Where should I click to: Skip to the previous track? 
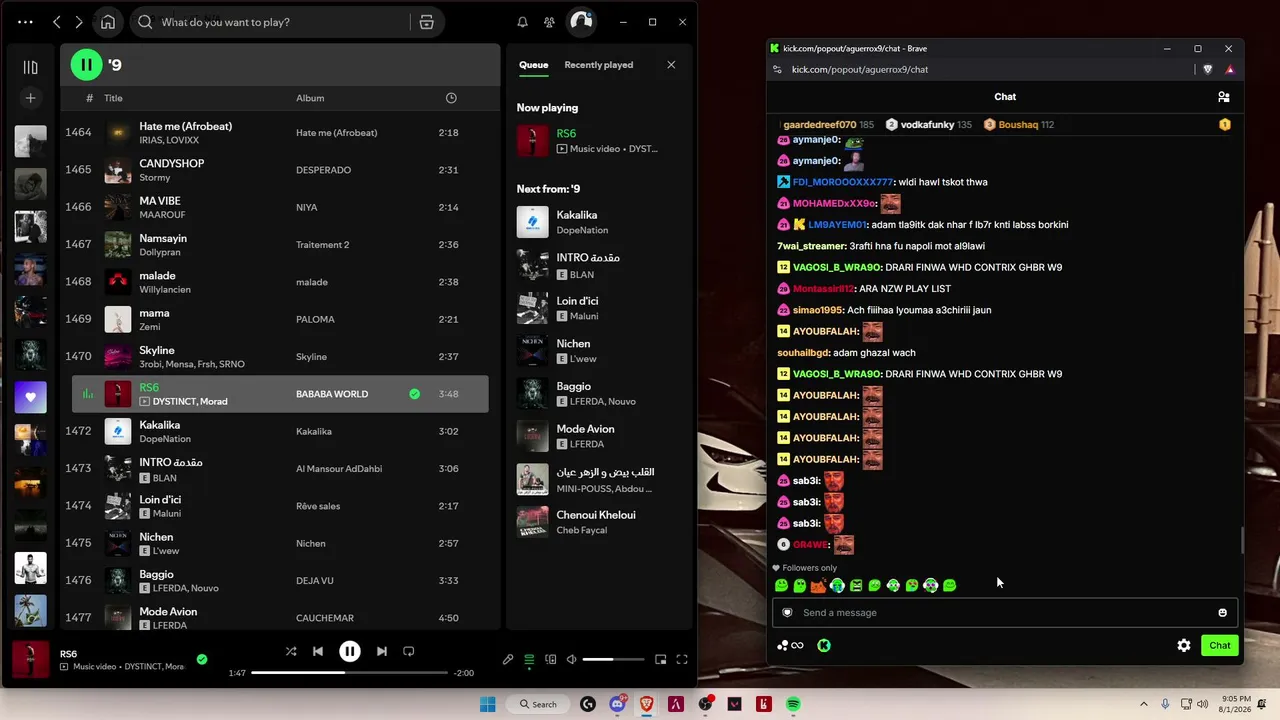318,651
